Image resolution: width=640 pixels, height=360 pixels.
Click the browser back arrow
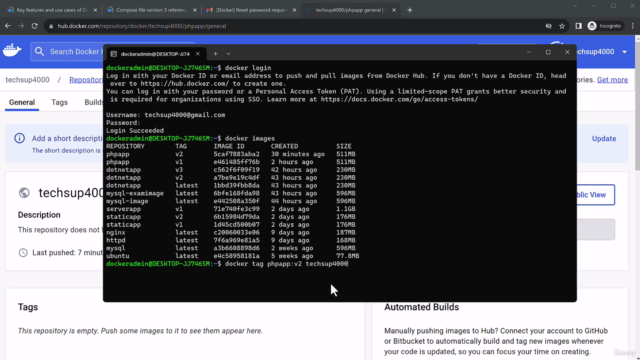click(8, 26)
